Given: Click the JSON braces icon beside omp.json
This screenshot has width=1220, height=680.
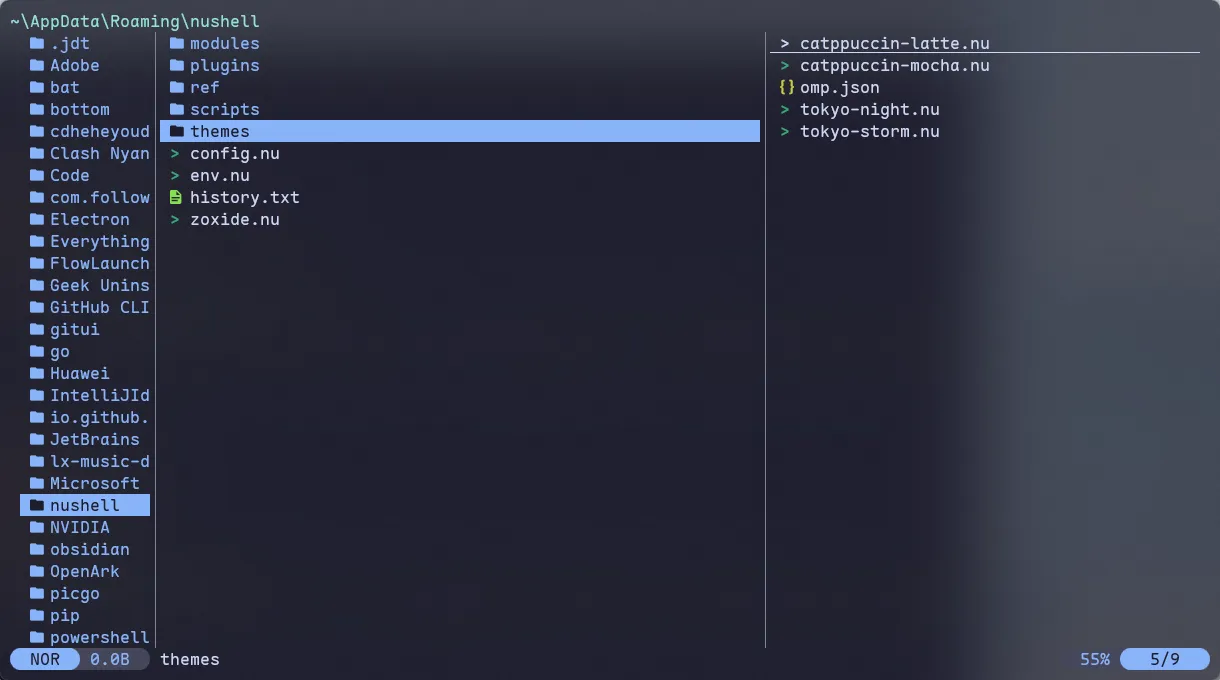Looking at the screenshot, I should pyautogui.click(x=786, y=88).
